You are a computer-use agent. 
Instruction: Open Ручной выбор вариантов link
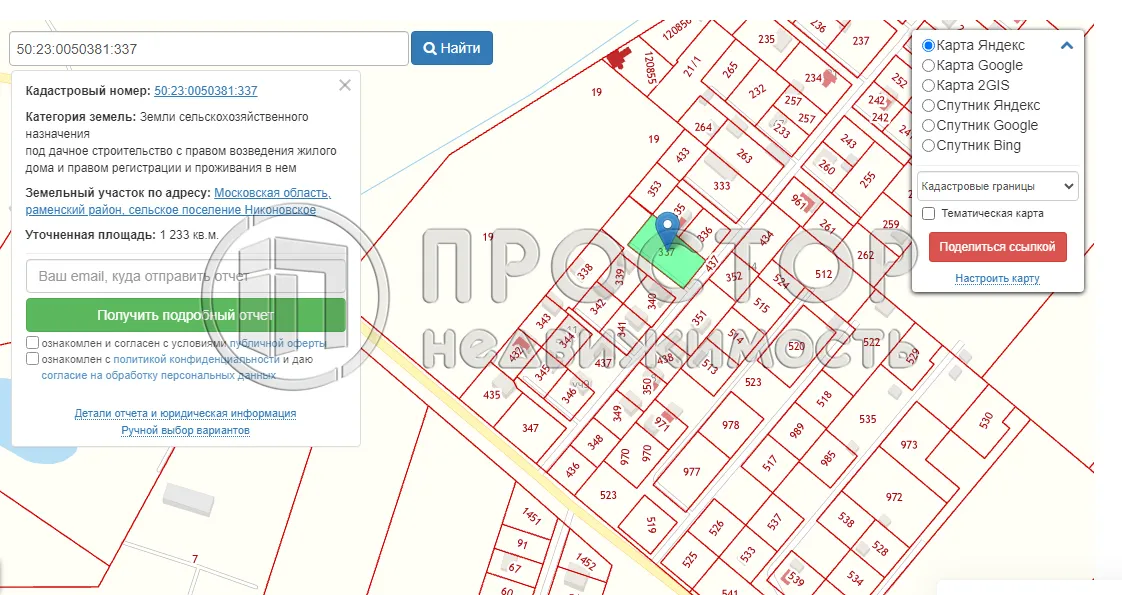185,431
